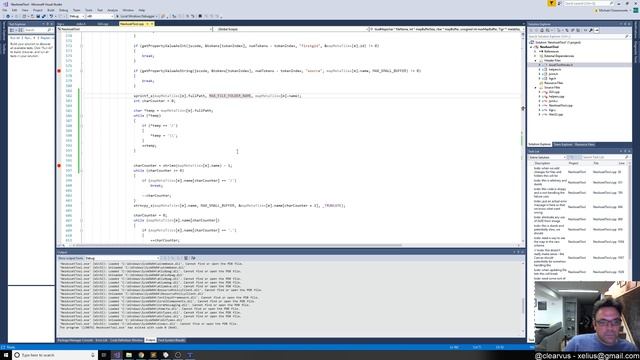The width and height of the screenshot is (640, 360).
Task: Switch to the Error List tab
Action: (x=101, y=340)
